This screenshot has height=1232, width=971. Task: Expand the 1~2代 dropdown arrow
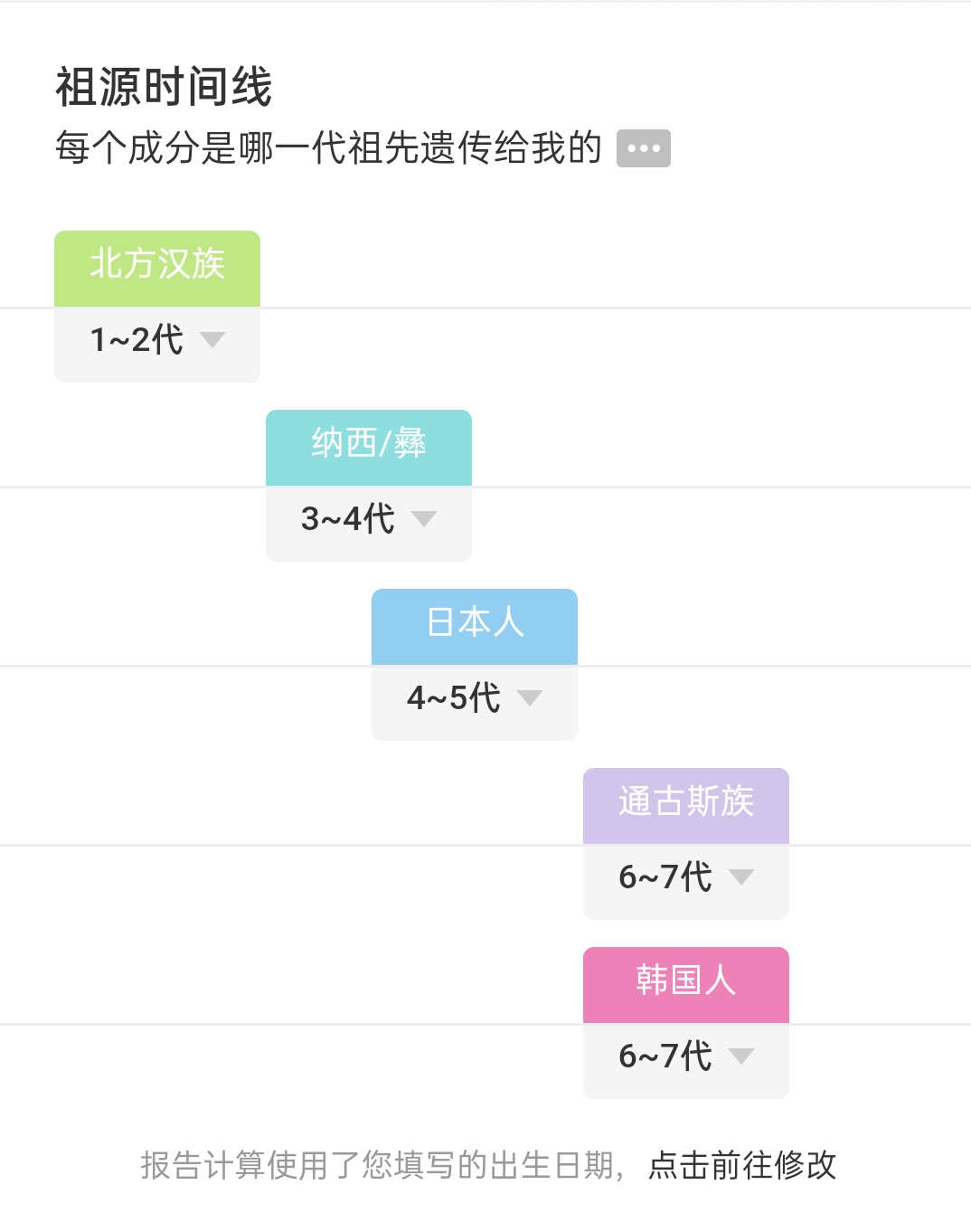point(212,339)
